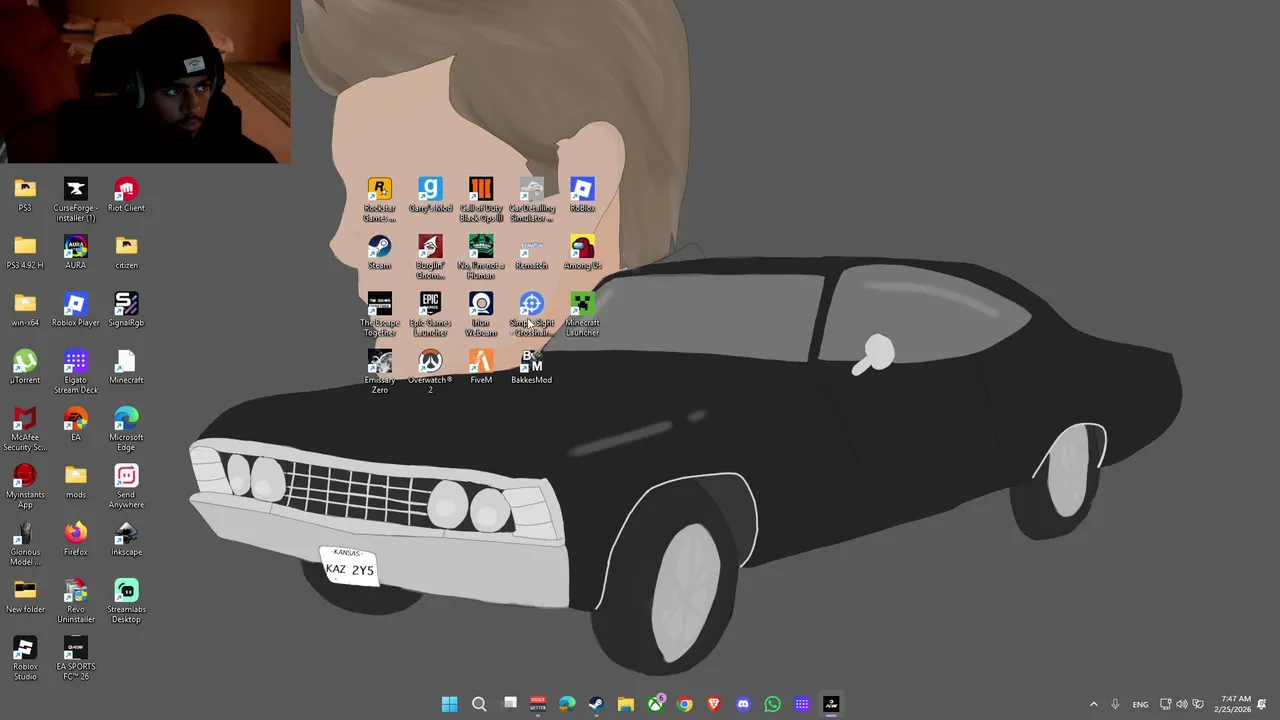Select the Firefox desktop shortcut

pyautogui.click(x=75, y=537)
